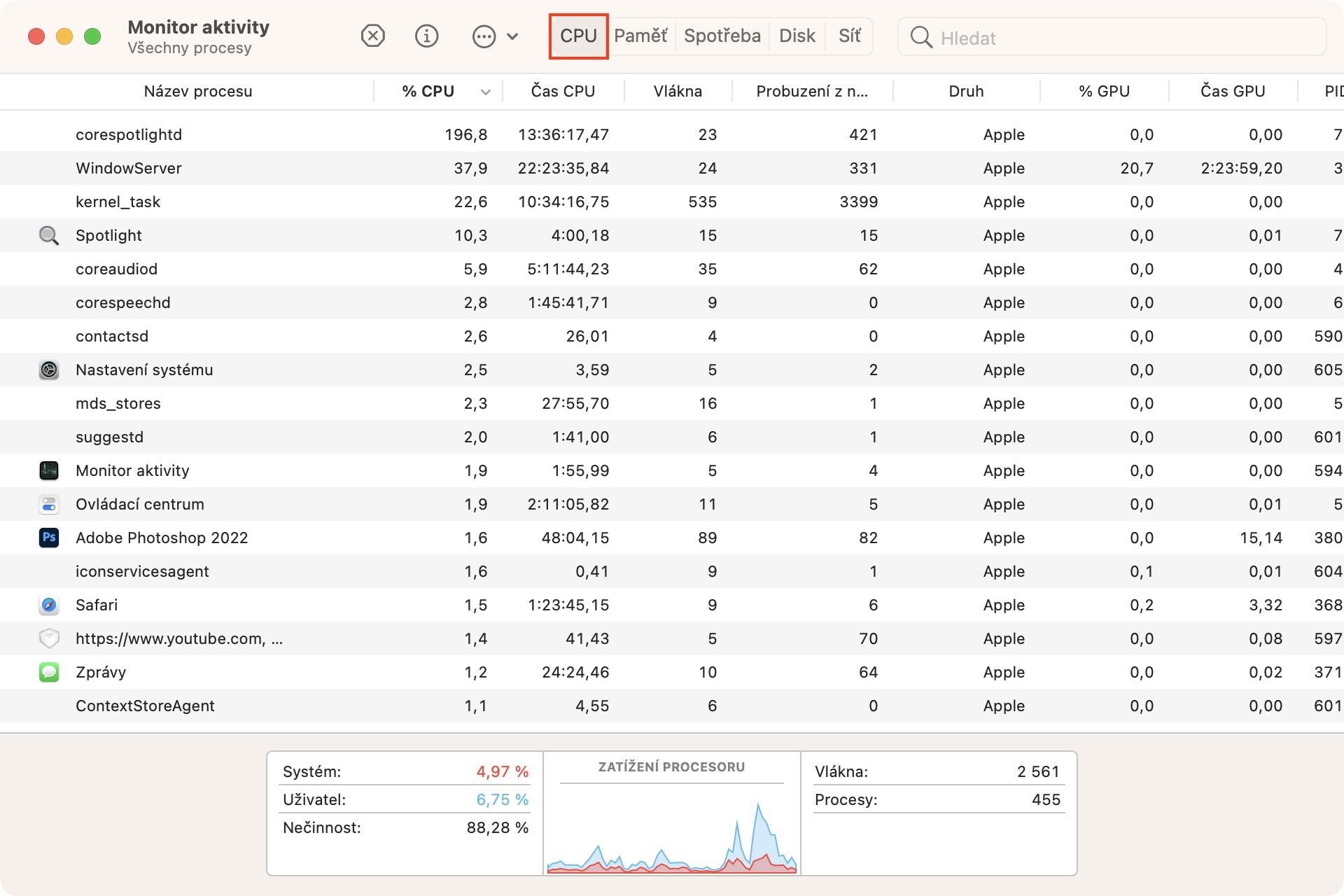Screen dimensions: 1344x896
Task: Select the corespotlightd process row
Action: pos(129,134)
